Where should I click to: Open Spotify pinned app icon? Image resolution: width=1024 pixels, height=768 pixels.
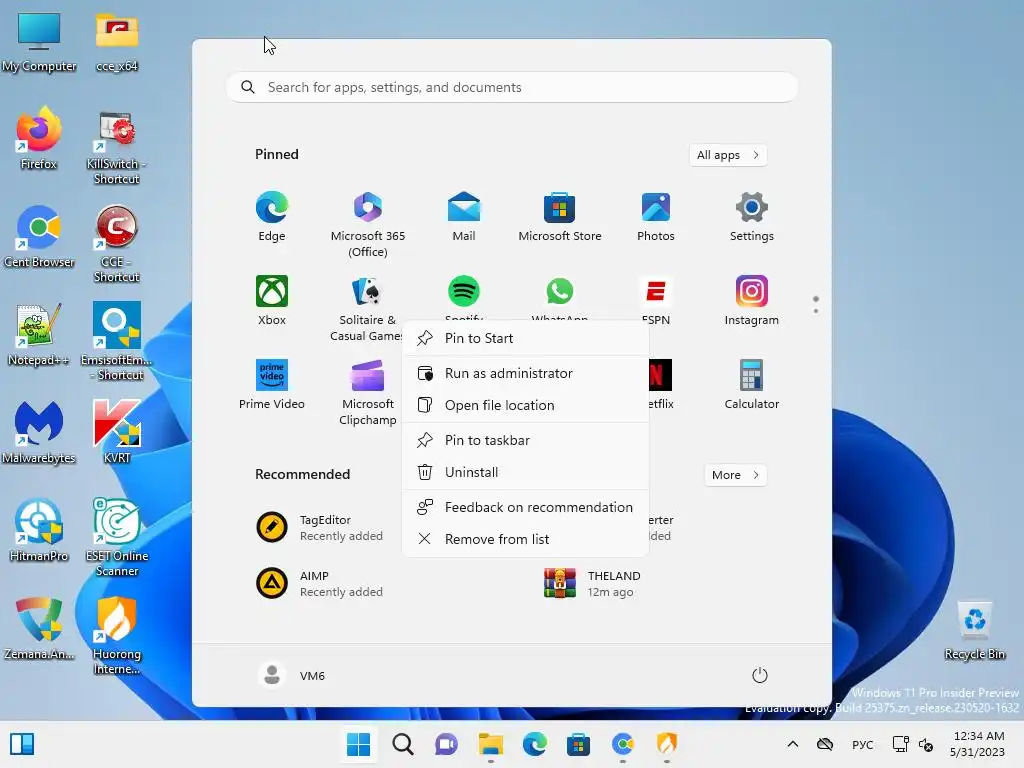tap(464, 291)
